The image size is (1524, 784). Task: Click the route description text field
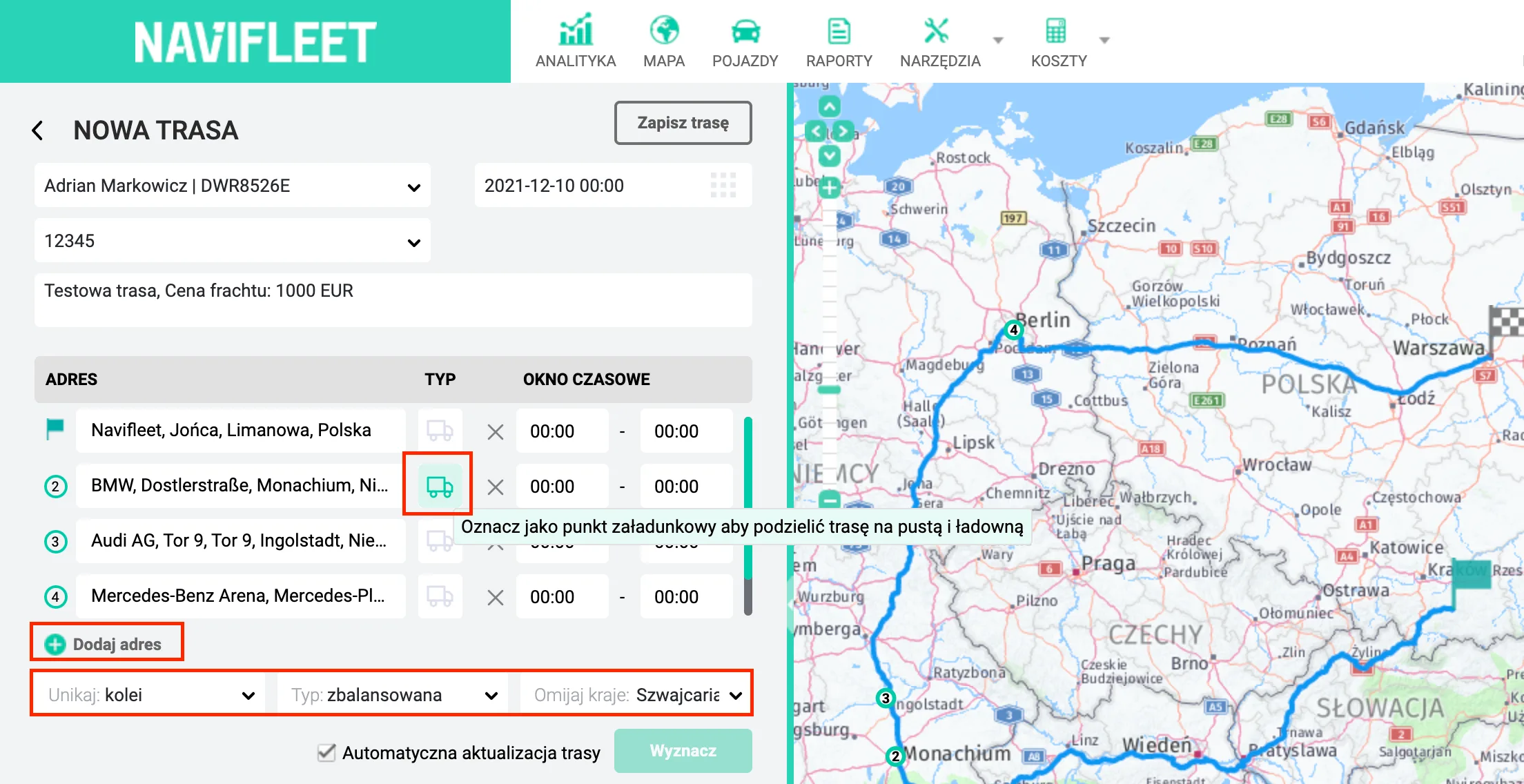tap(393, 300)
